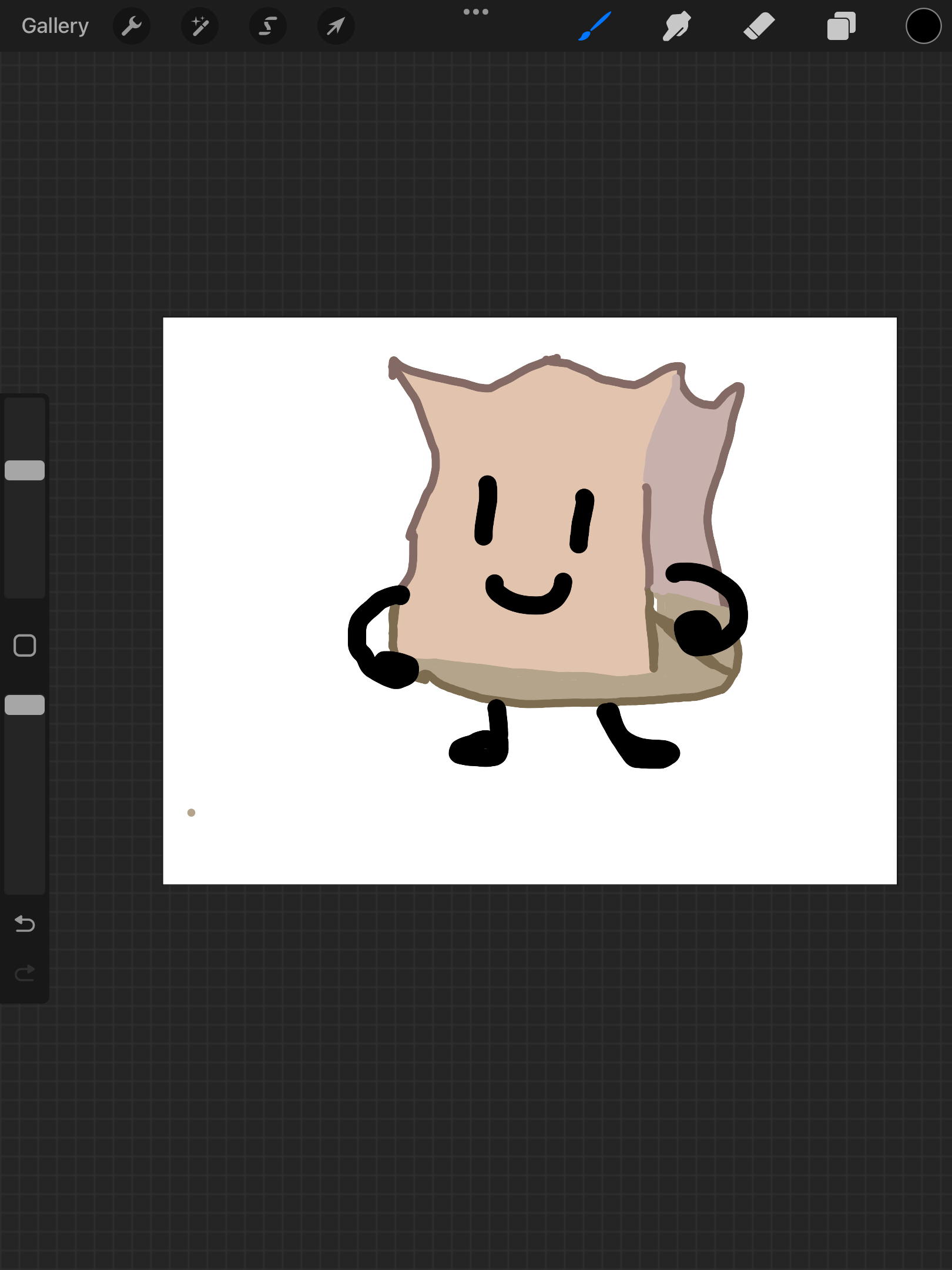The width and height of the screenshot is (952, 1270).
Task: Undo the last stroke
Action: (x=25, y=924)
